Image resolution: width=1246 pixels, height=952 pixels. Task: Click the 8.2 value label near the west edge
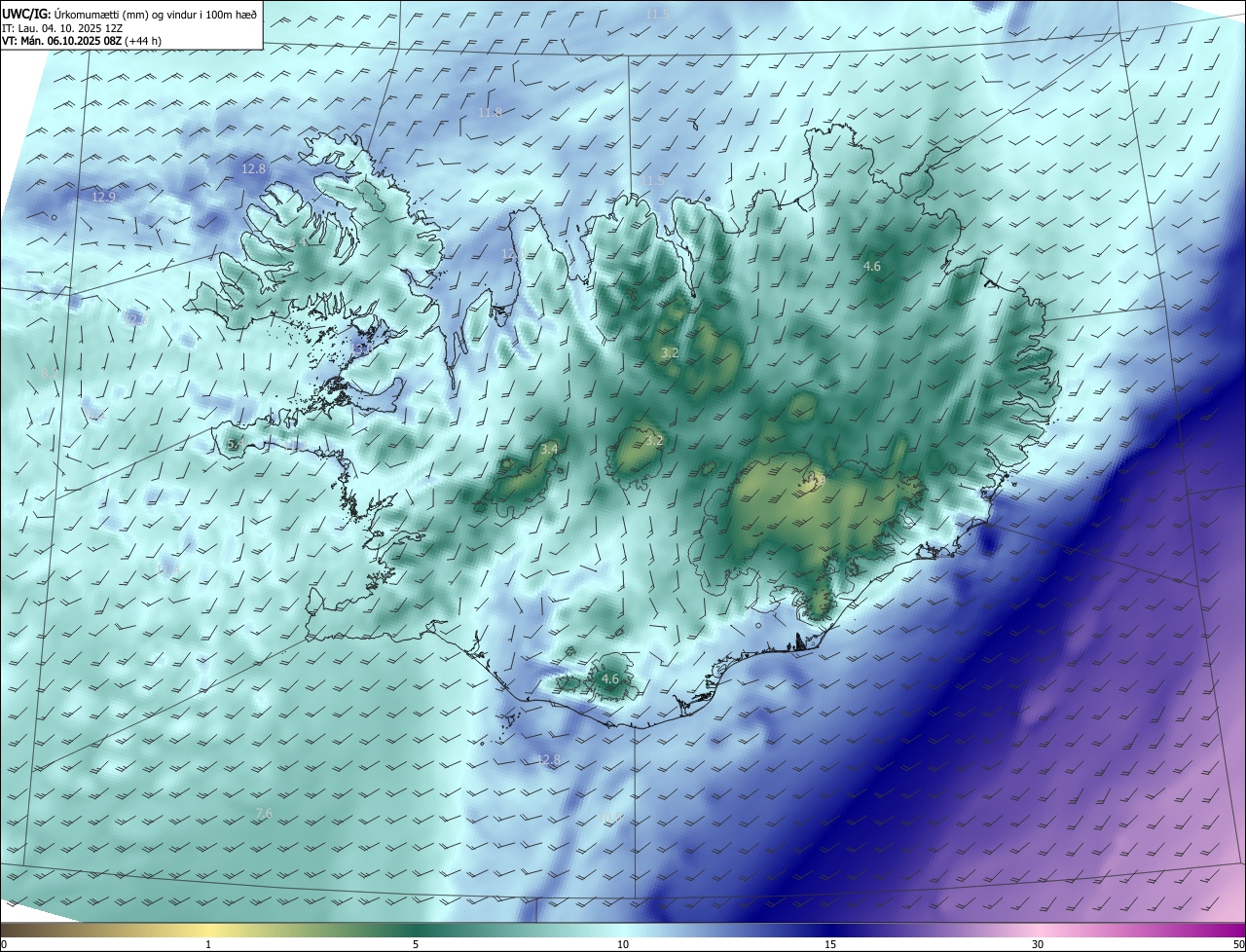[x=50, y=374]
